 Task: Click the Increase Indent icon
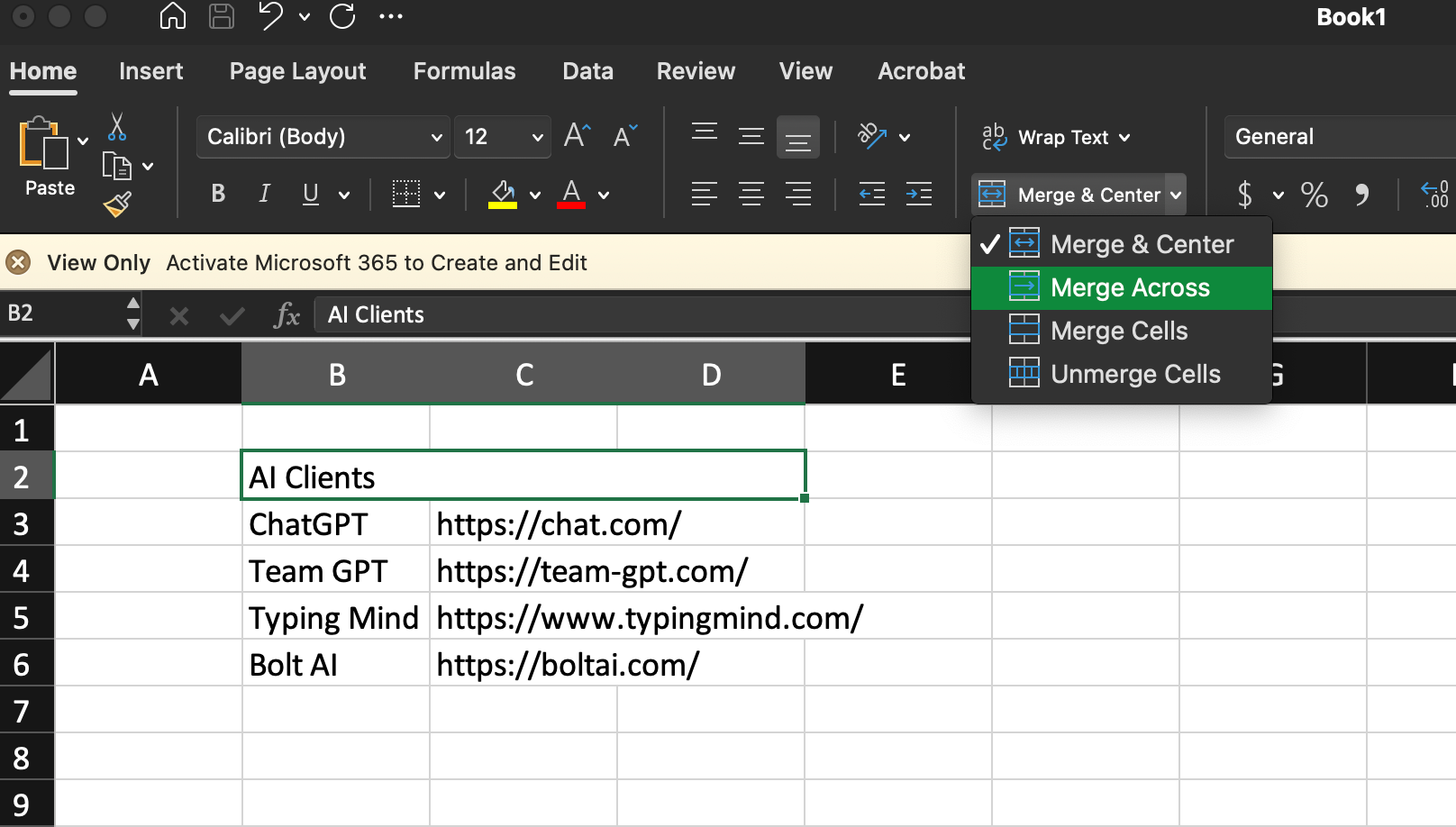pyautogui.click(x=919, y=194)
